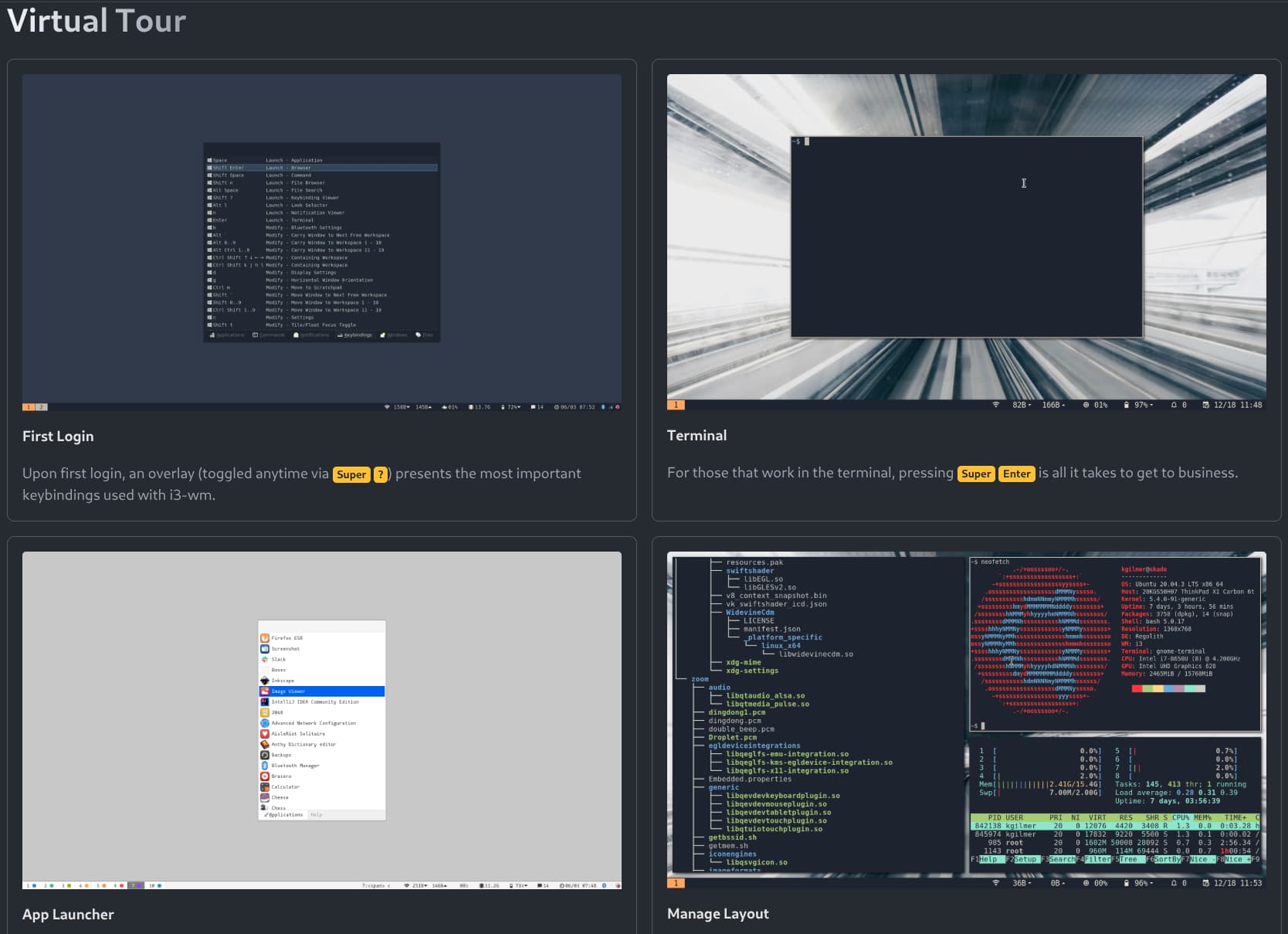
Task: Click the Enter keycap badge
Action: pos(1016,474)
